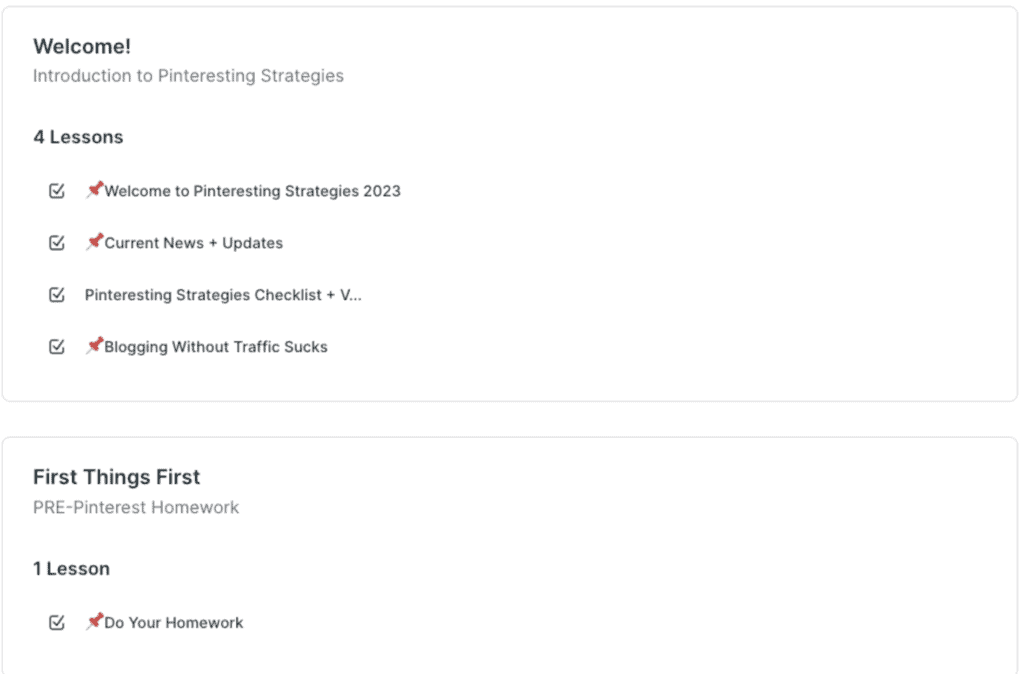Click the 1 Lesson label
Image resolution: width=1024 pixels, height=674 pixels.
click(71, 568)
